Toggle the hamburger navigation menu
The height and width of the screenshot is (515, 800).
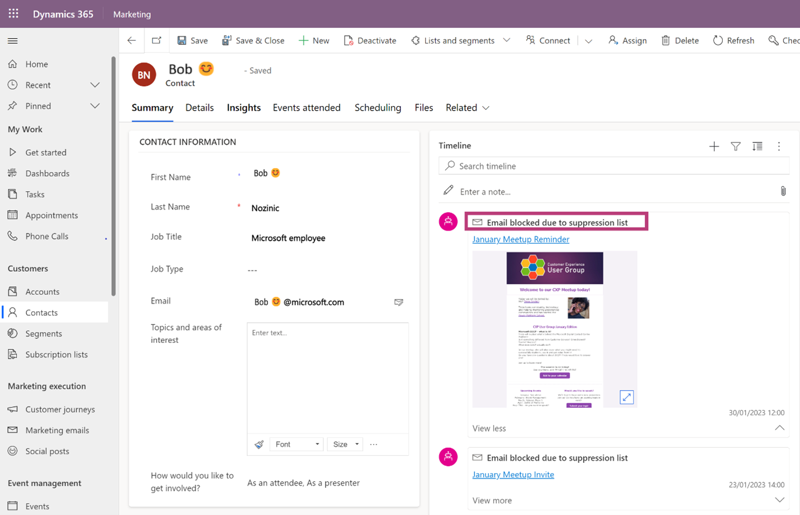pyautogui.click(x=13, y=41)
